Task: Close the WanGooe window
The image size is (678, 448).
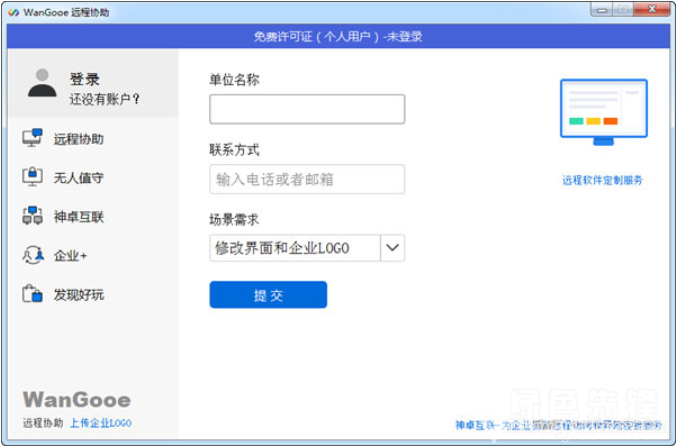Action: point(652,9)
